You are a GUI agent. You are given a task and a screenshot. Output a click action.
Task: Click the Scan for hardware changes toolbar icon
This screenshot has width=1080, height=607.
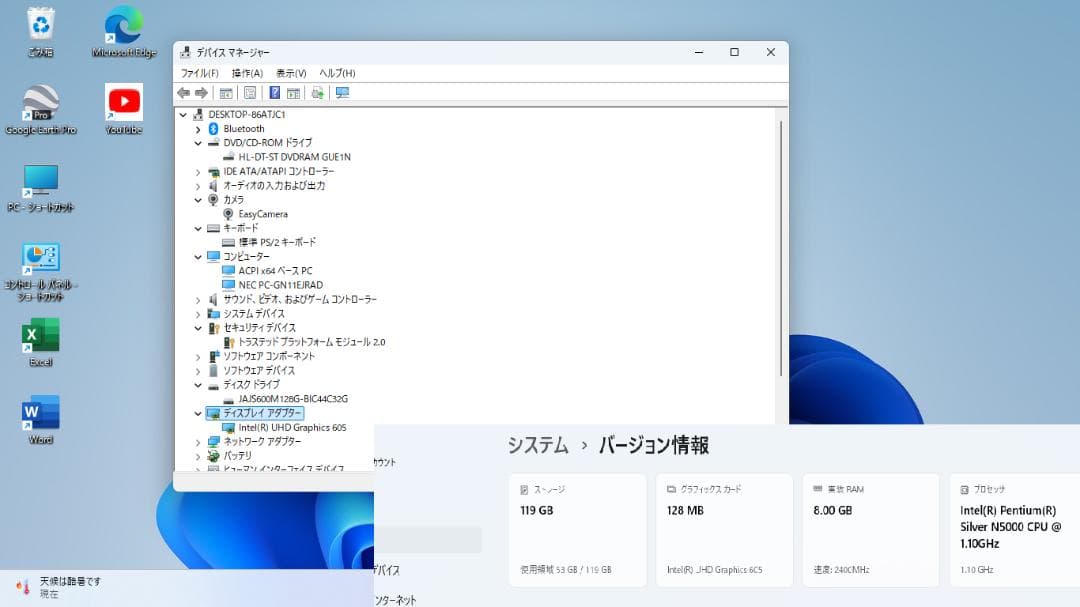coord(293,92)
